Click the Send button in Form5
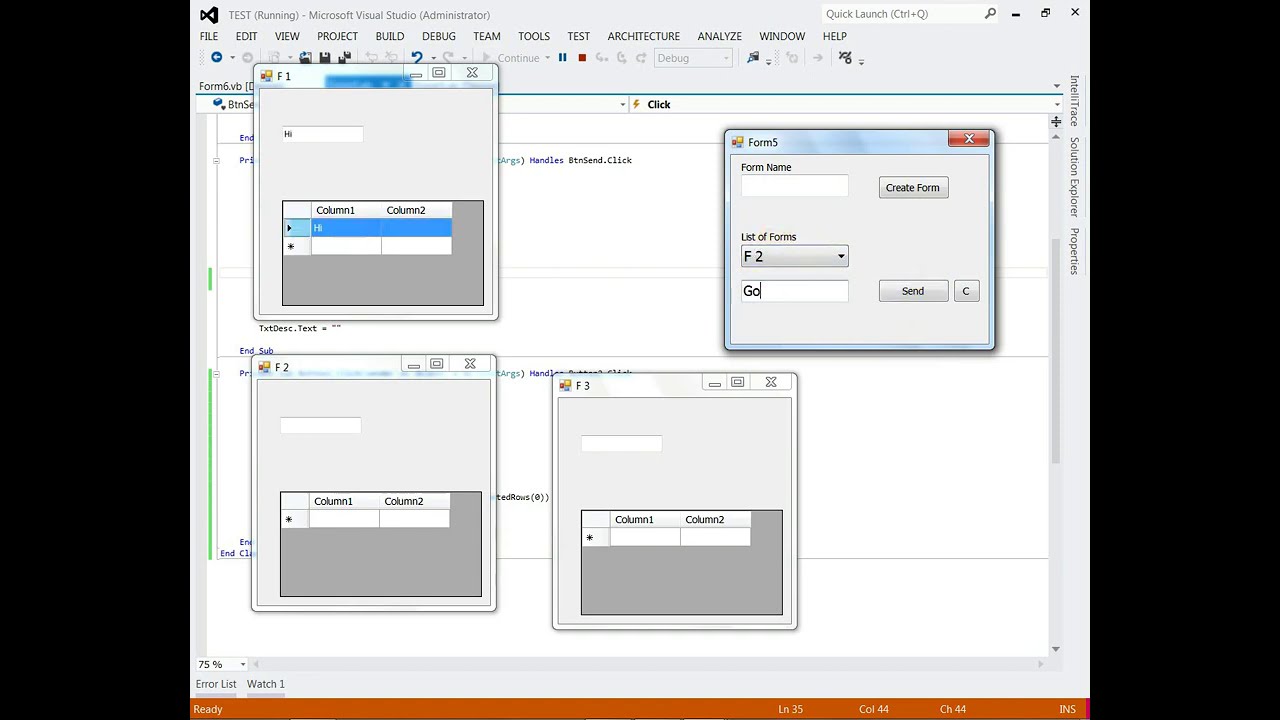Screen dimensions: 1280x720 [x=913, y=291]
